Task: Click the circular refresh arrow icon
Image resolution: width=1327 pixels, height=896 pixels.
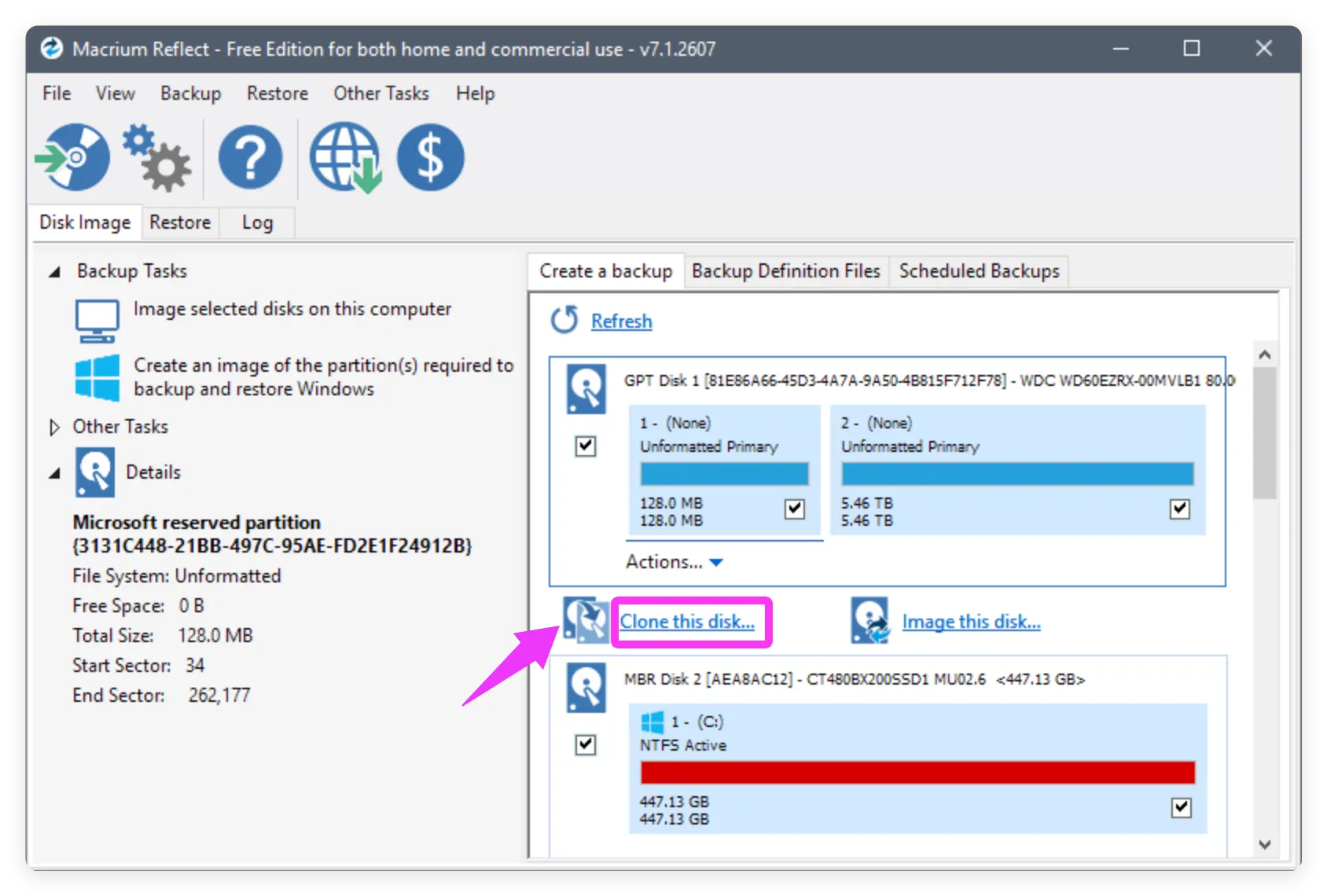Action: (564, 320)
